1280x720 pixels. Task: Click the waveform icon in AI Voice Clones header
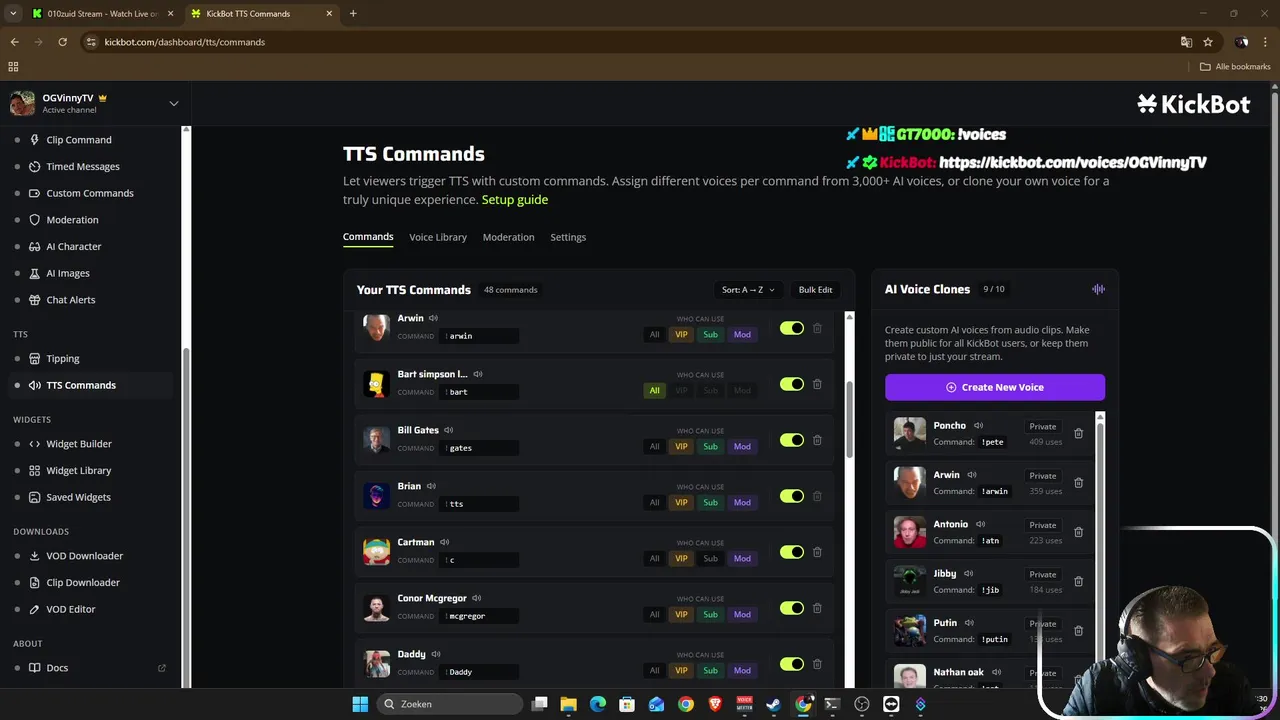click(x=1098, y=289)
